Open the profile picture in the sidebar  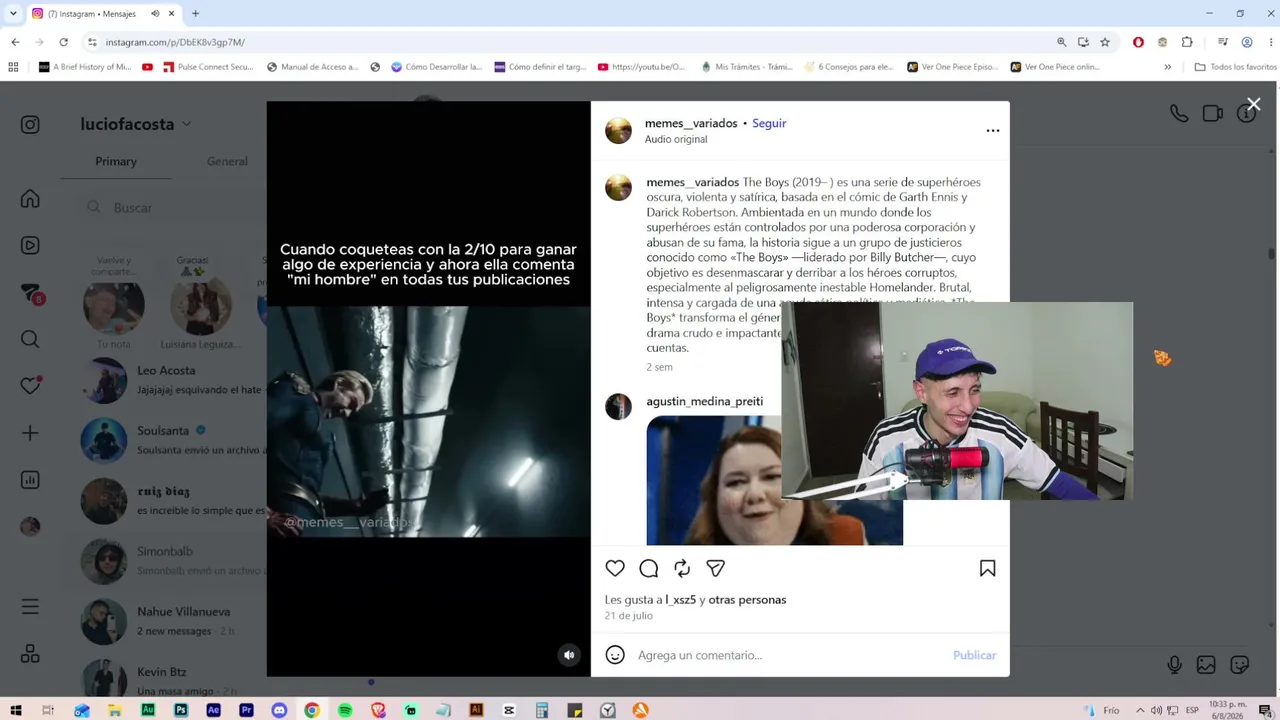tap(30, 526)
